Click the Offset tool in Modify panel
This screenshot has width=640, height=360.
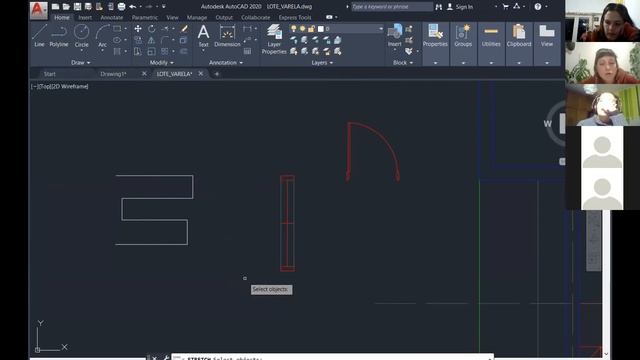[184, 51]
